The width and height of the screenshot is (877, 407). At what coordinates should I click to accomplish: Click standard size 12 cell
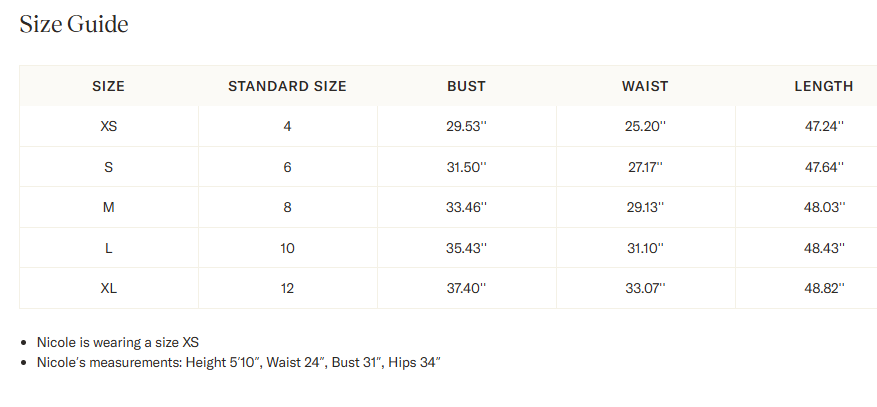[x=287, y=288]
